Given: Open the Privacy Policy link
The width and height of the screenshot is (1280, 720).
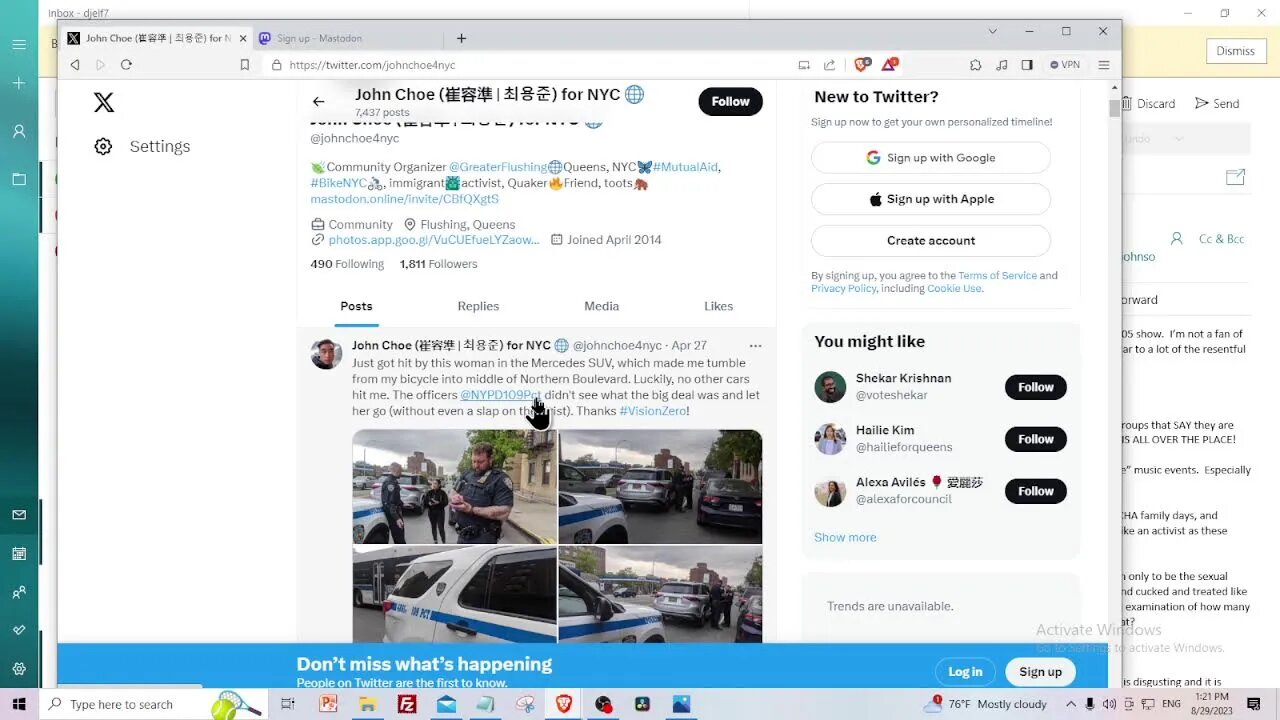Looking at the screenshot, I should tap(843, 289).
